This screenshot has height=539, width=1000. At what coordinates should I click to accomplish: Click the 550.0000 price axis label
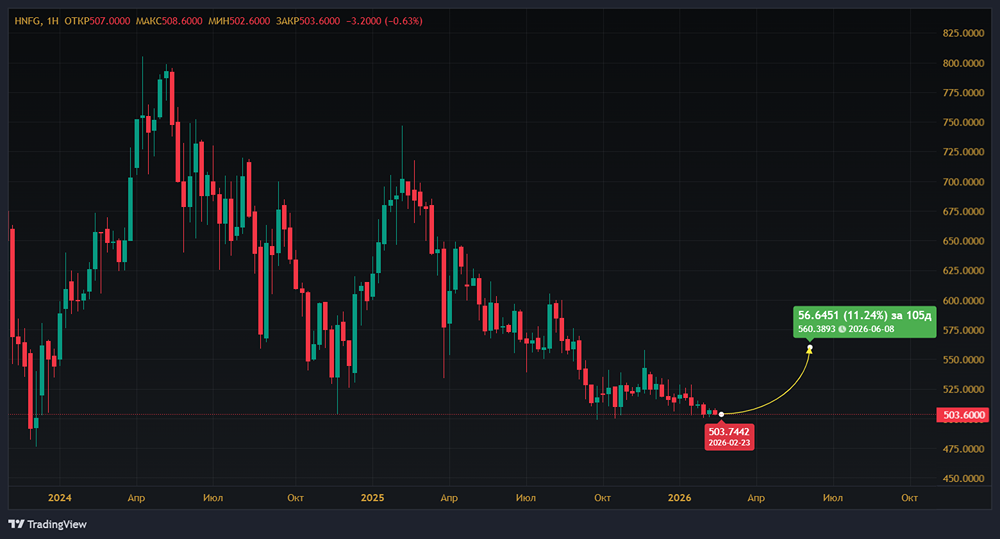(963, 360)
